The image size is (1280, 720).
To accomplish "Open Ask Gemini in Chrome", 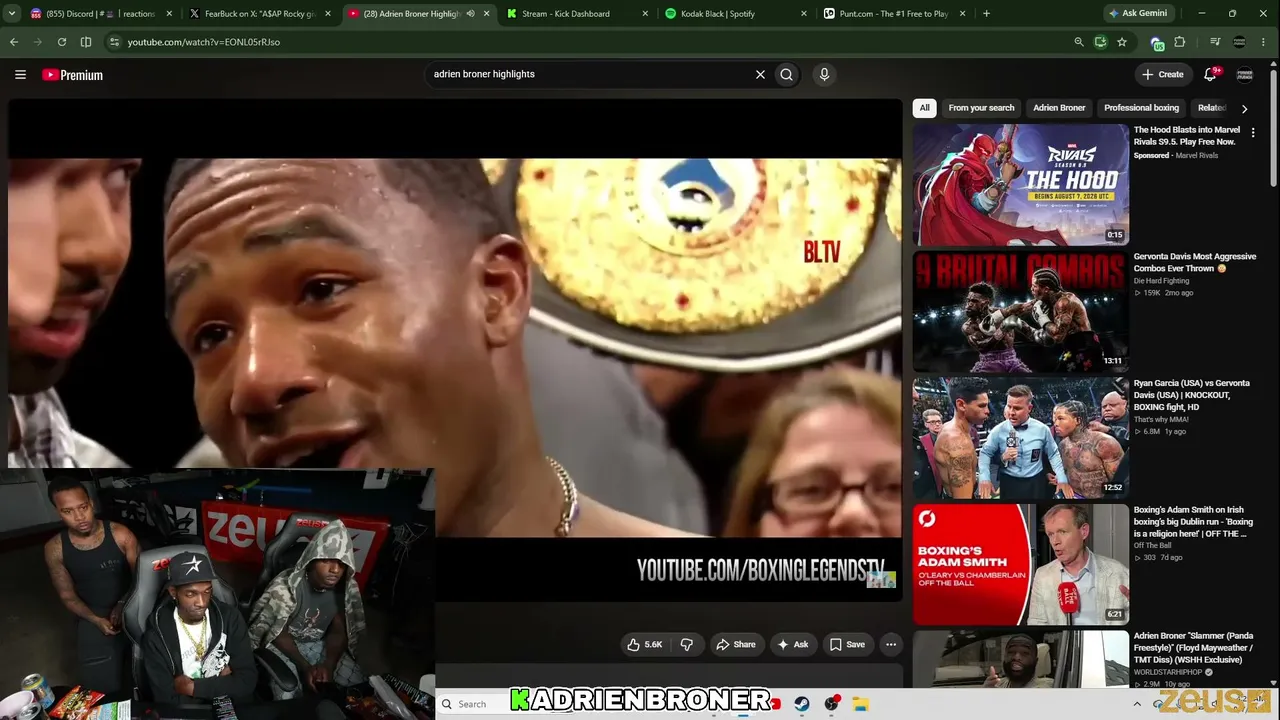I will point(1139,14).
